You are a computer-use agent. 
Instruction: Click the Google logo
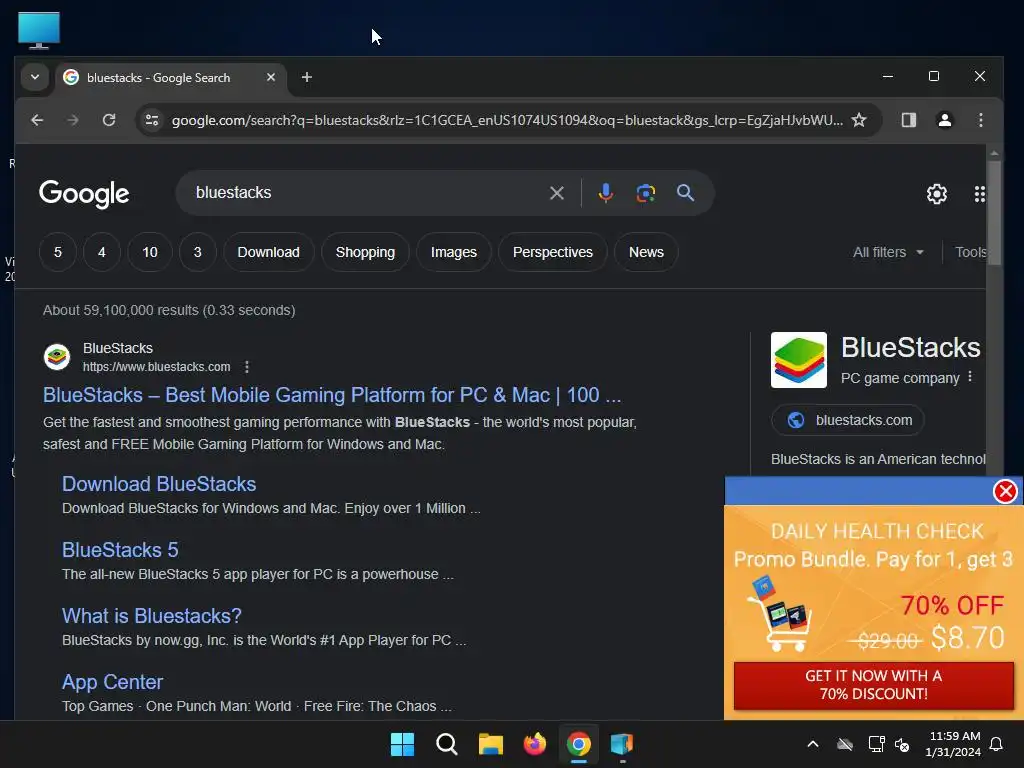click(84, 194)
